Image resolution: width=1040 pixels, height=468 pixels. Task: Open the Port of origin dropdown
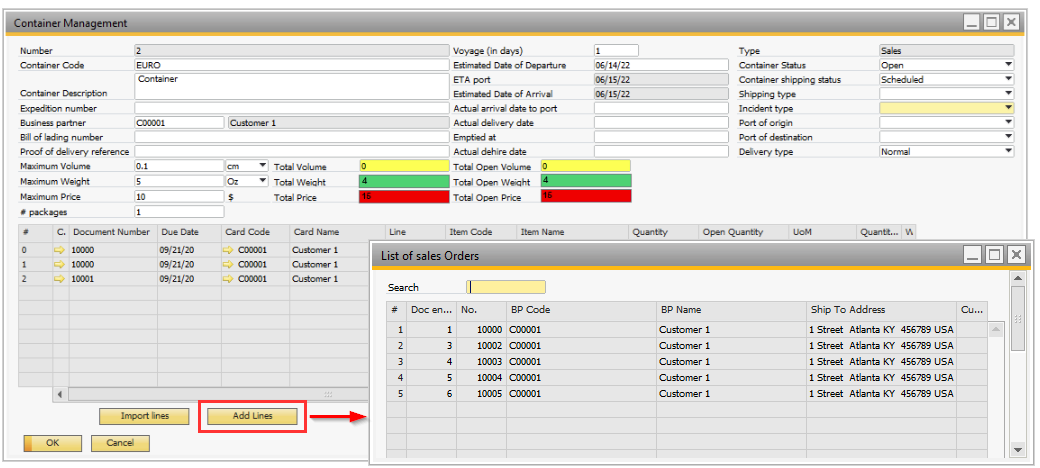click(x=1009, y=123)
